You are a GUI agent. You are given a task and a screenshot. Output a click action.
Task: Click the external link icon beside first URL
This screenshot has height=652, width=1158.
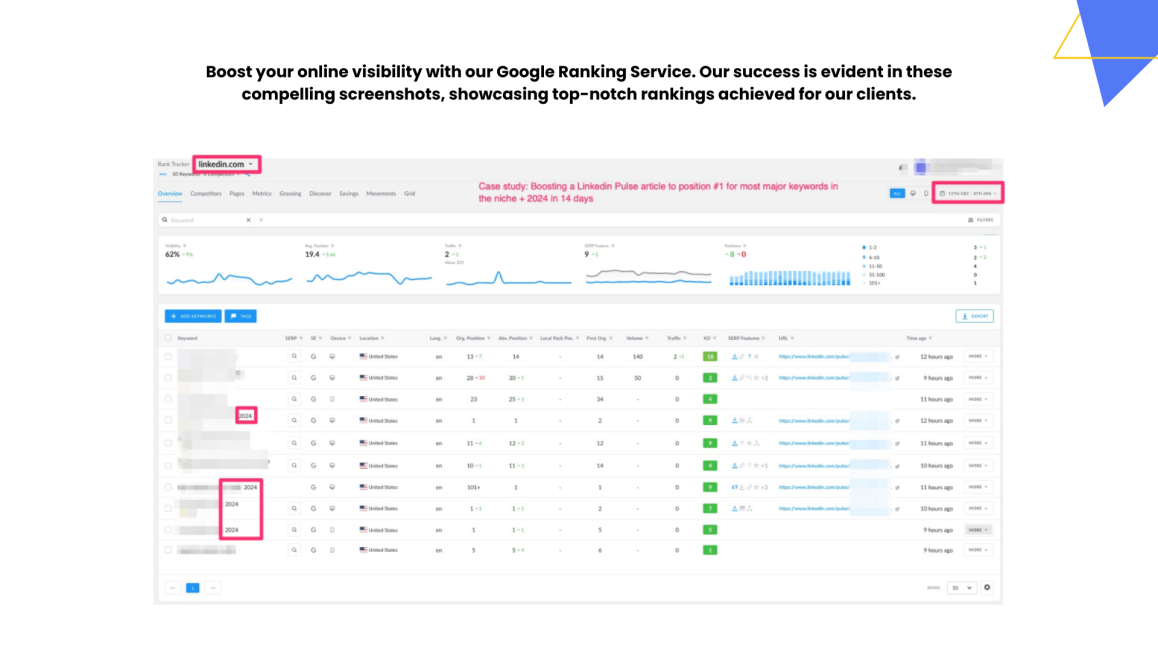[x=897, y=357]
